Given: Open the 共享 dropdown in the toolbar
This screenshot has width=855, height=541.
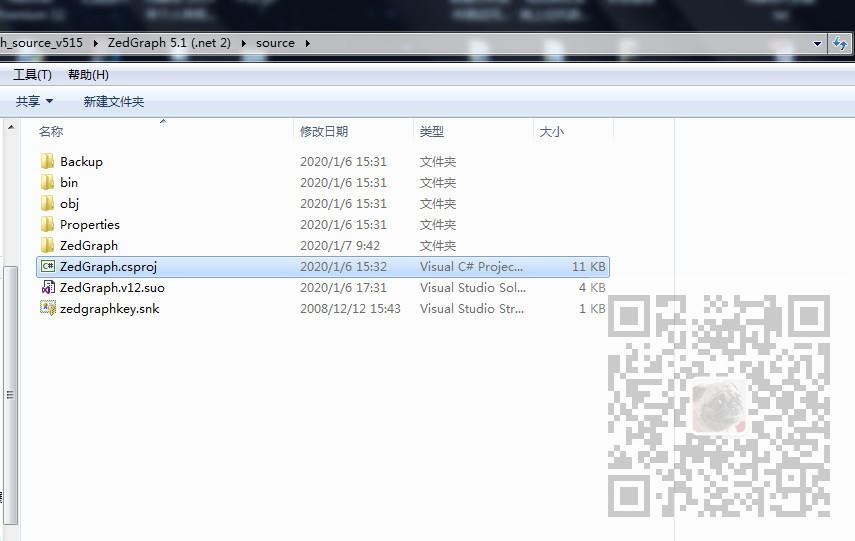Looking at the screenshot, I should tap(34, 101).
